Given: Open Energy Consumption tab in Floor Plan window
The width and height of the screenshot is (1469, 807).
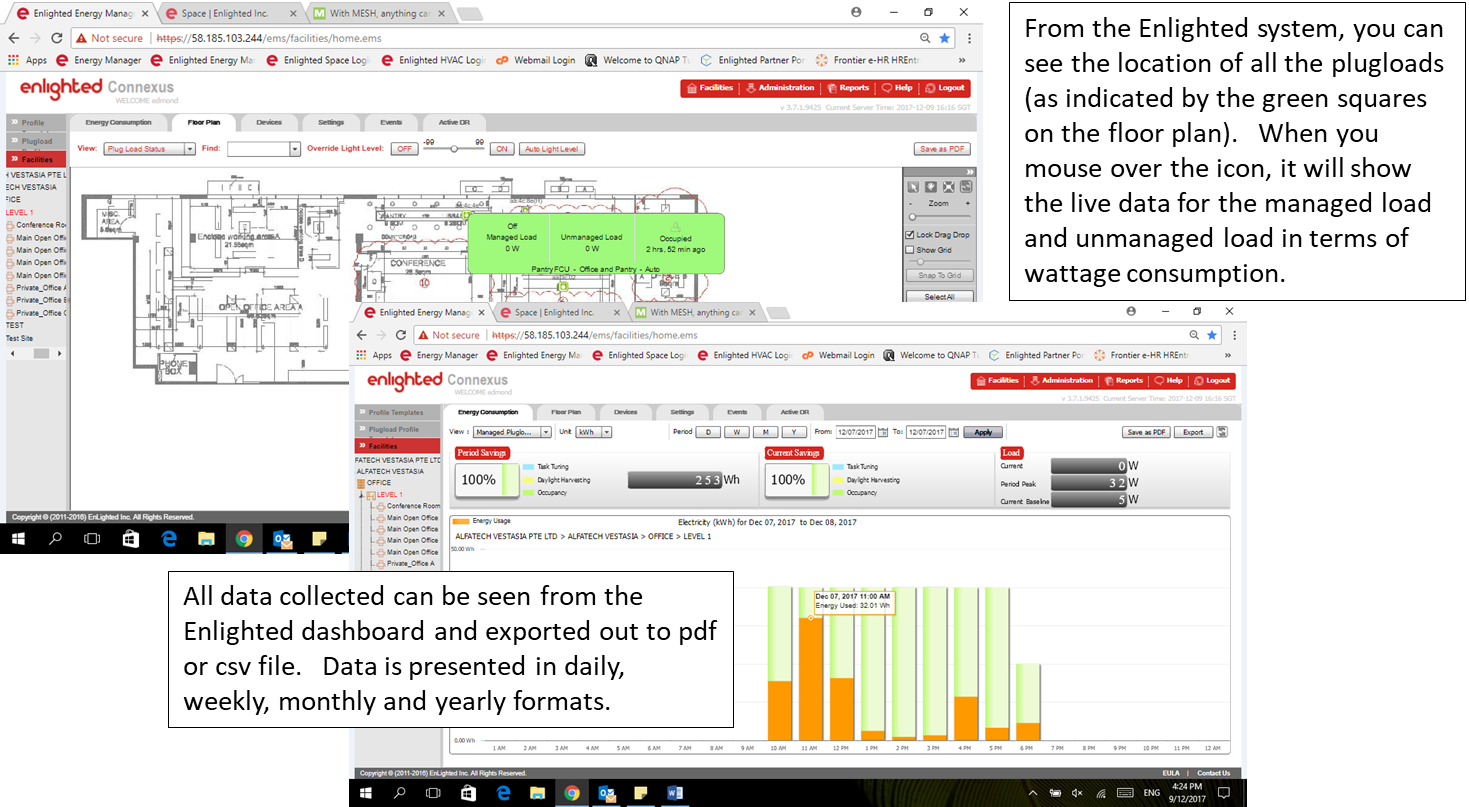Looking at the screenshot, I should pyautogui.click(x=118, y=122).
